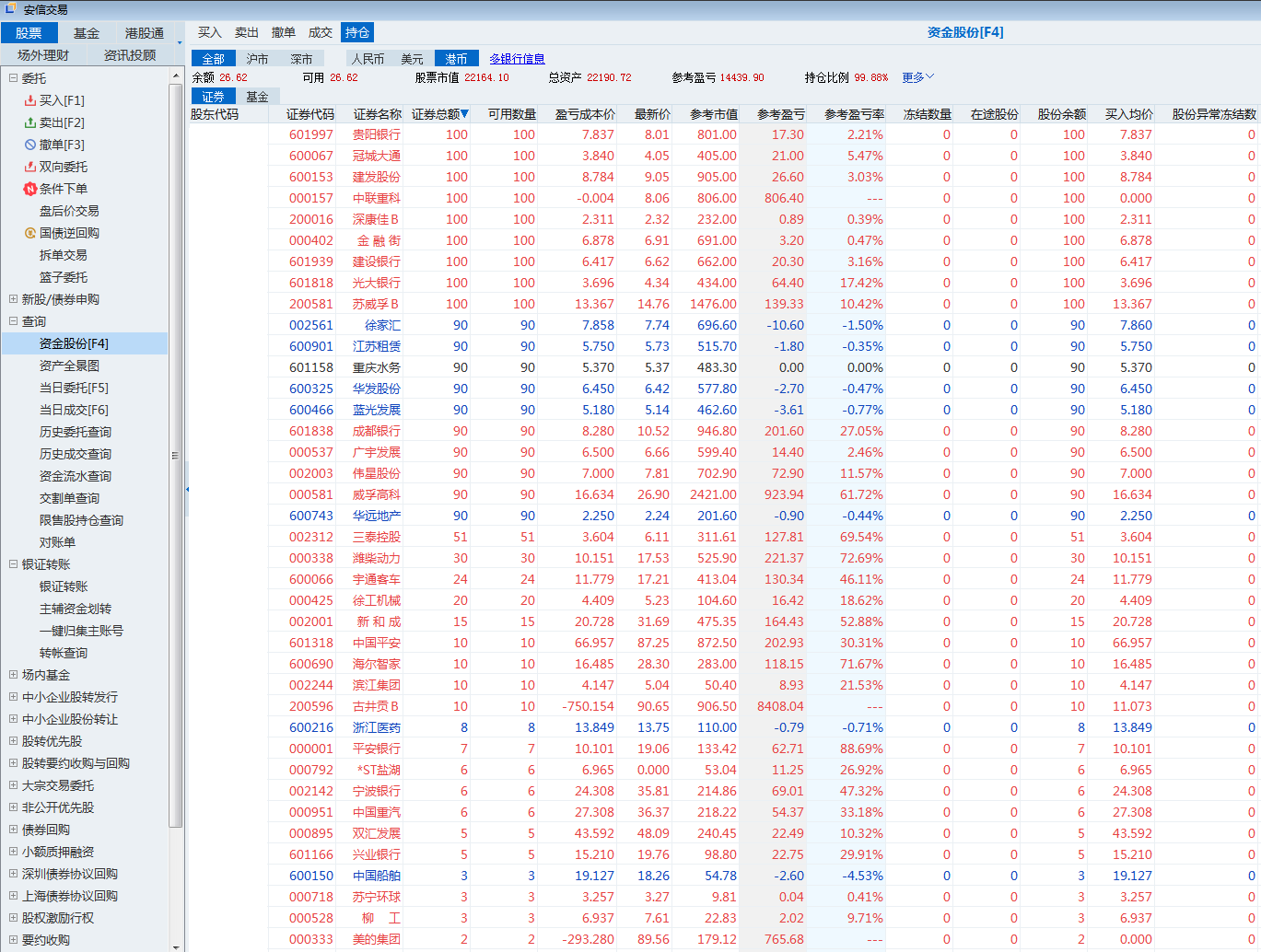This screenshot has width=1261, height=952.
Task: Expand the 中小企业股转发行 section
Action: click(13, 697)
